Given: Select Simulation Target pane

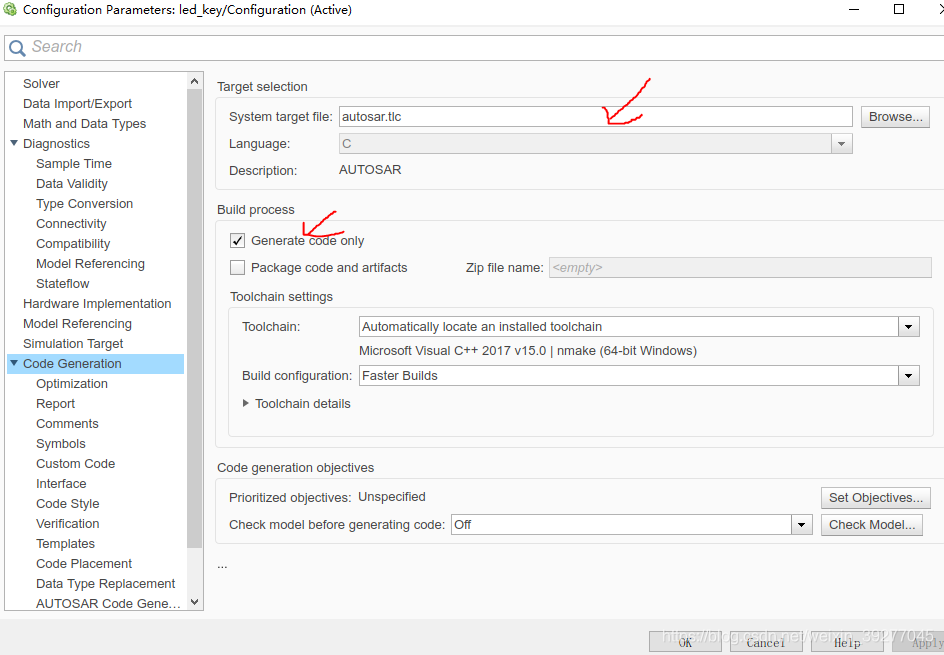Looking at the screenshot, I should [73, 343].
